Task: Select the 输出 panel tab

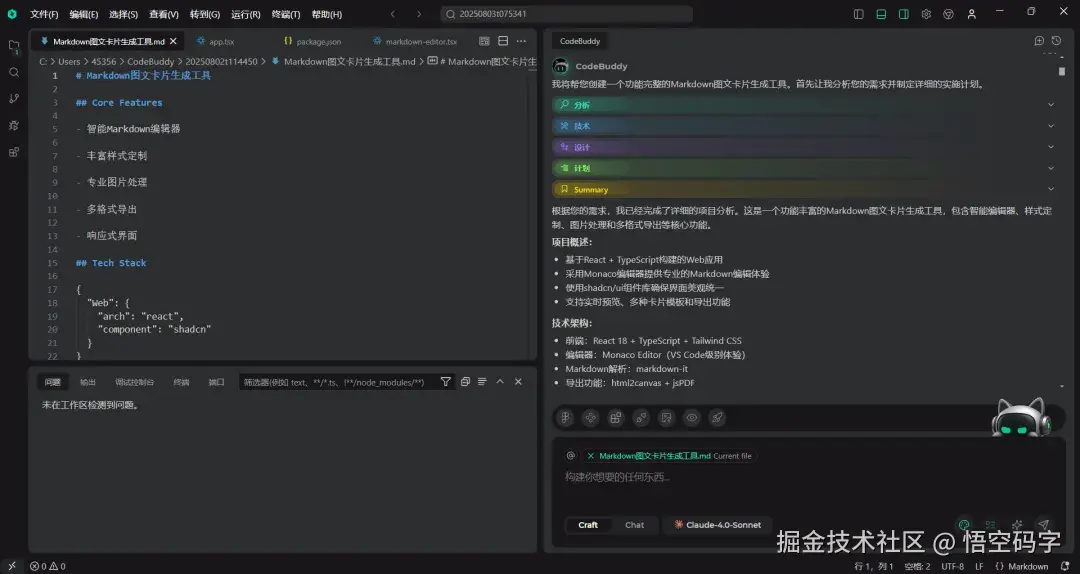Action: tap(87, 382)
